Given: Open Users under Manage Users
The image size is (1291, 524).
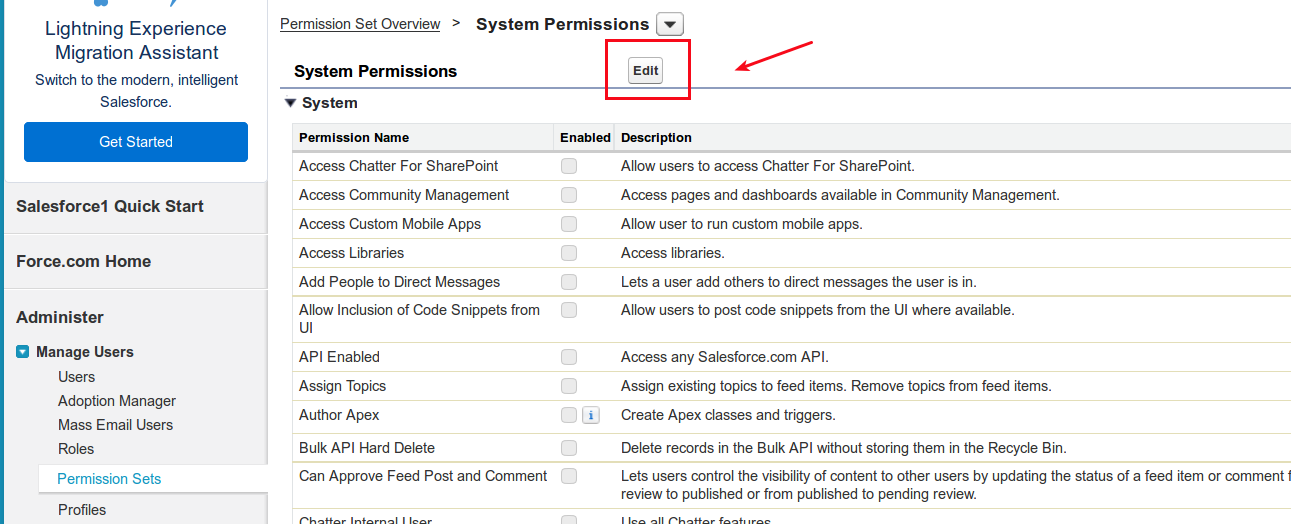Looking at the screenshot, I should click(x=77, y=377).
